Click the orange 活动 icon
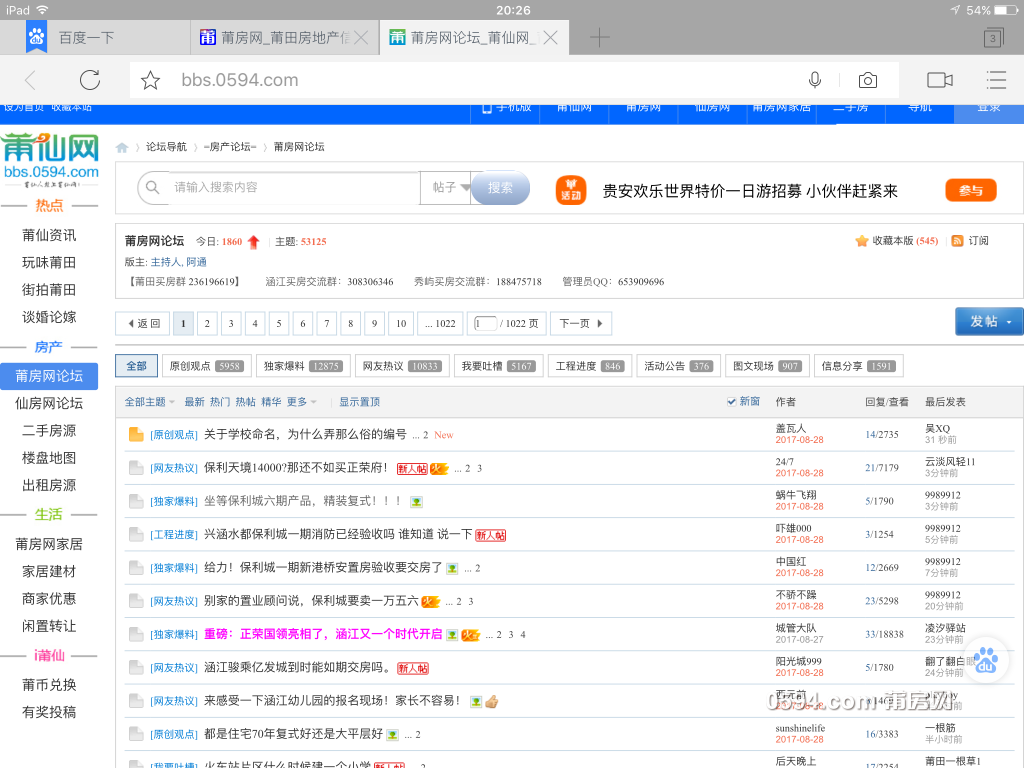The width and height of the screenshot is (1024, 768). click(571, 191)
